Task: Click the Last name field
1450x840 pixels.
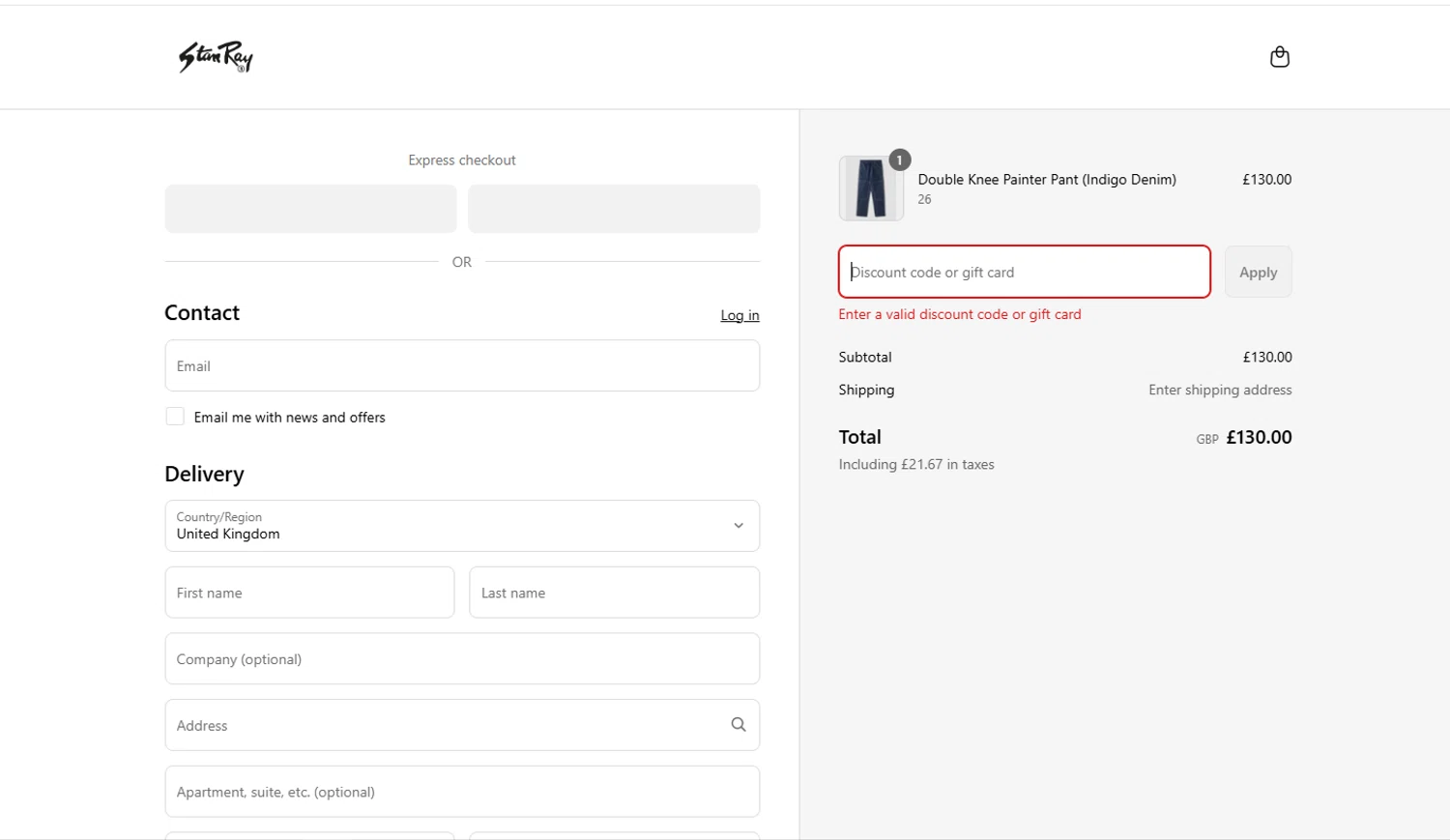Action: [615, 593]
